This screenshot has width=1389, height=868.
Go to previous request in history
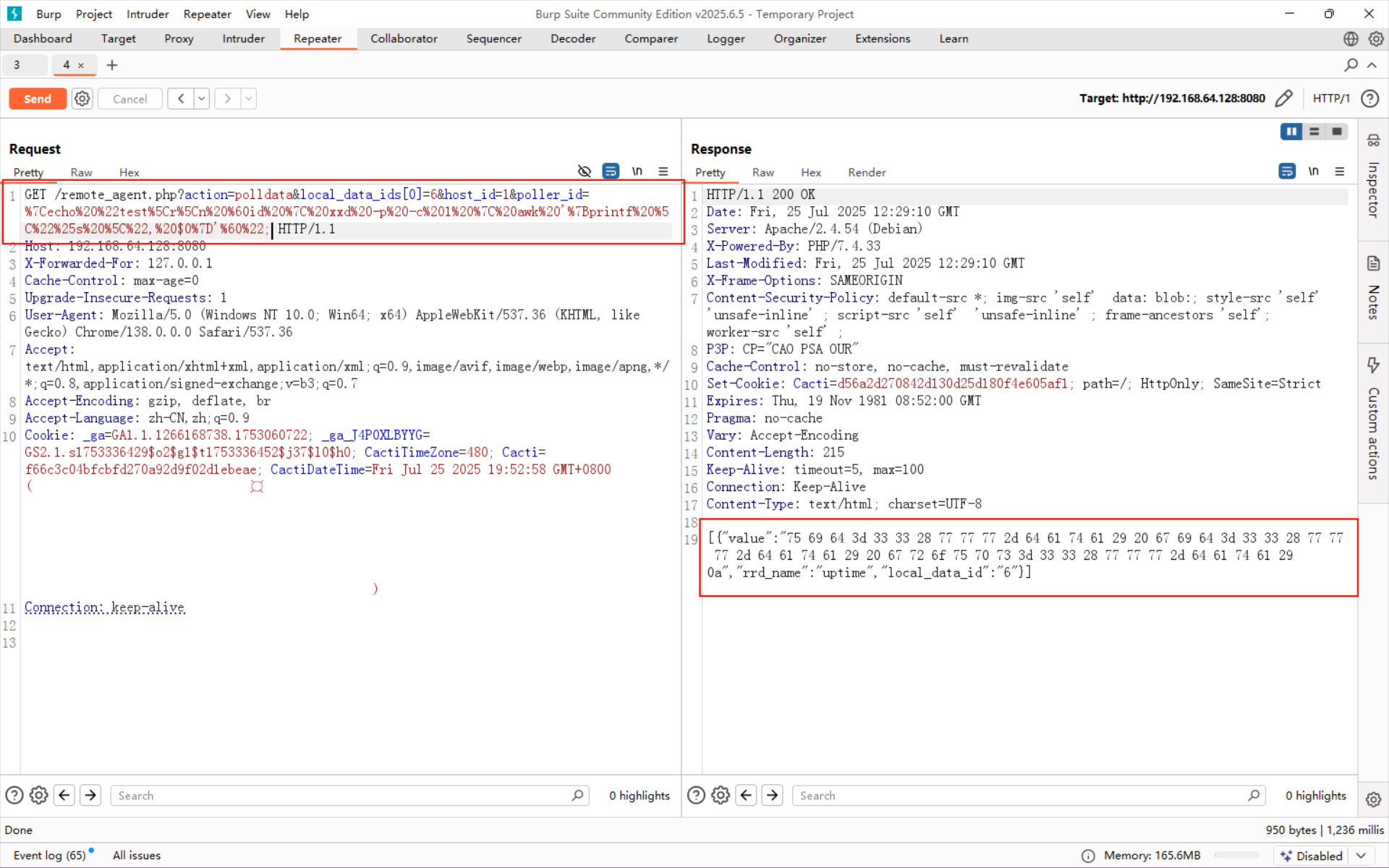point(181,98)
